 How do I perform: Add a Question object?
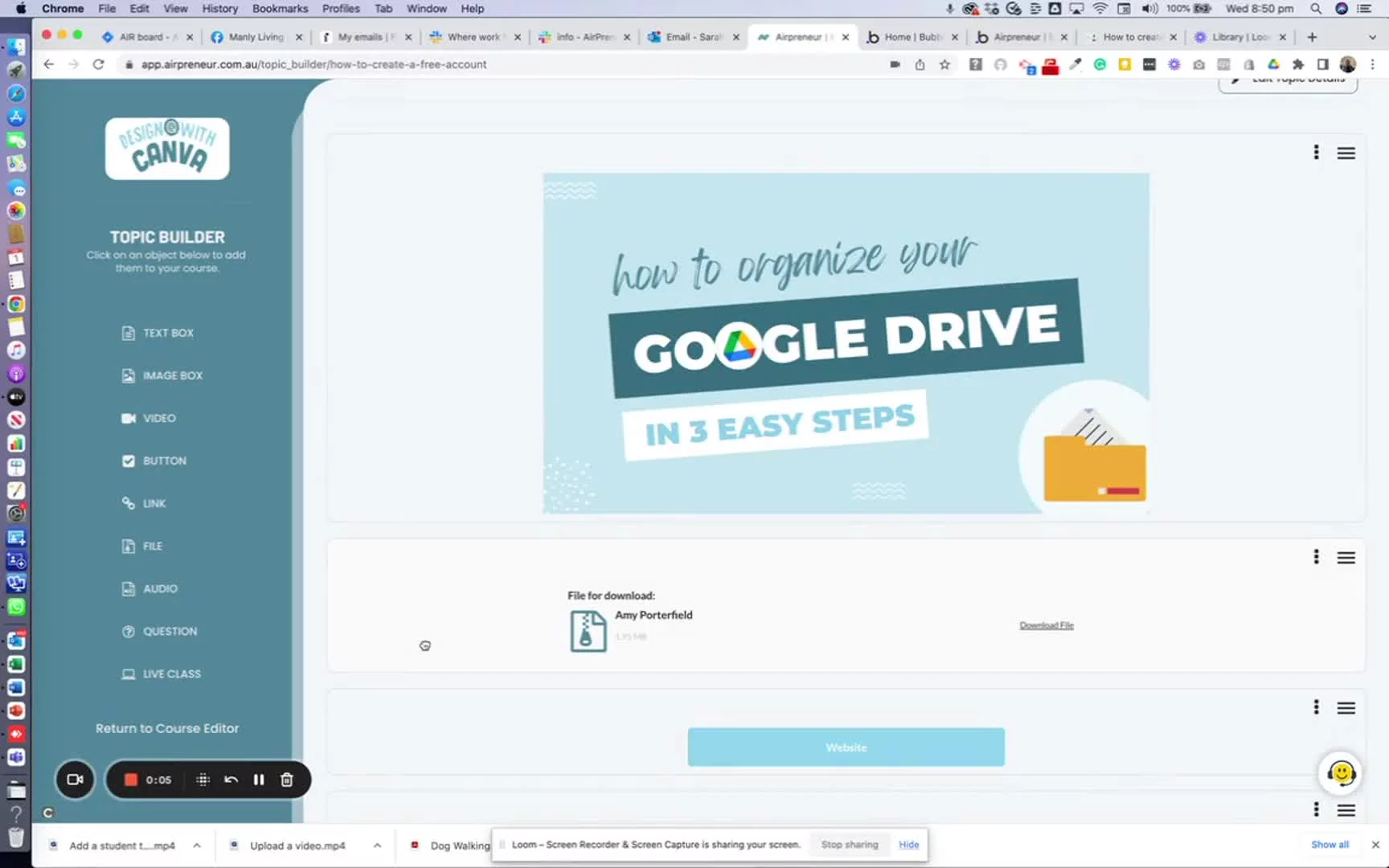click(159, 631)
